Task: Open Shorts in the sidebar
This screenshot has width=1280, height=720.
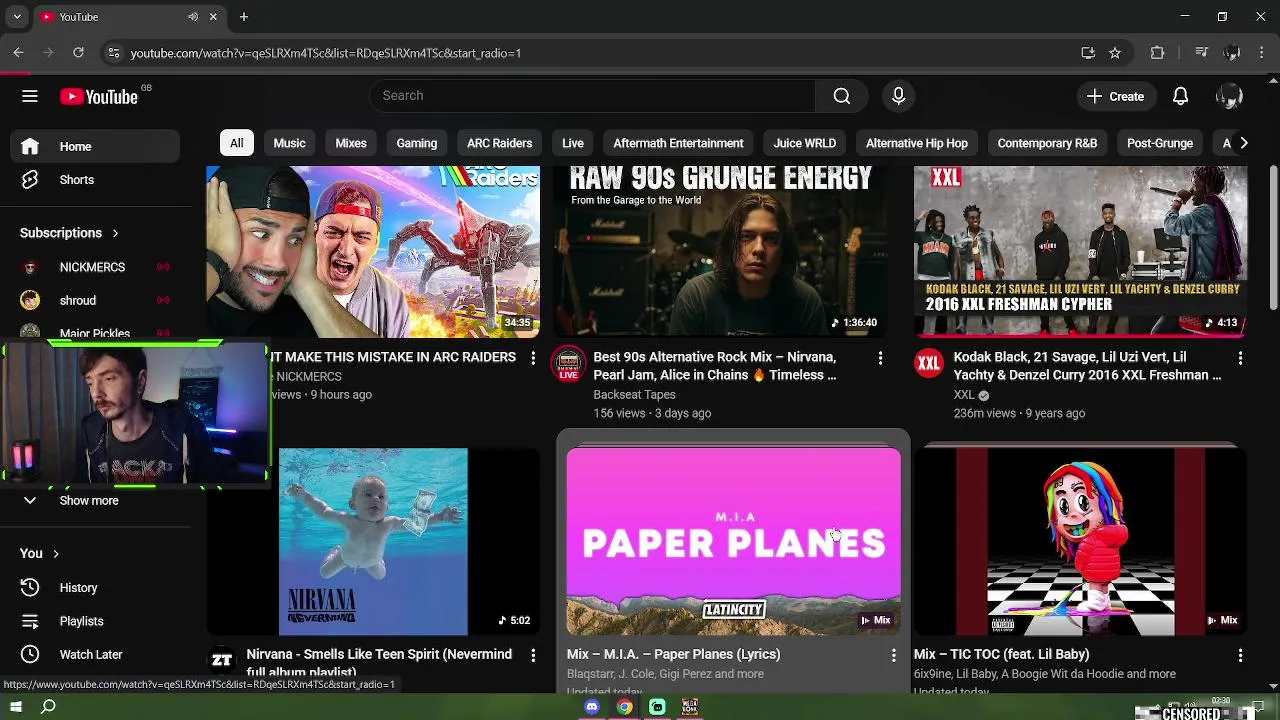Action: point(96,180)
